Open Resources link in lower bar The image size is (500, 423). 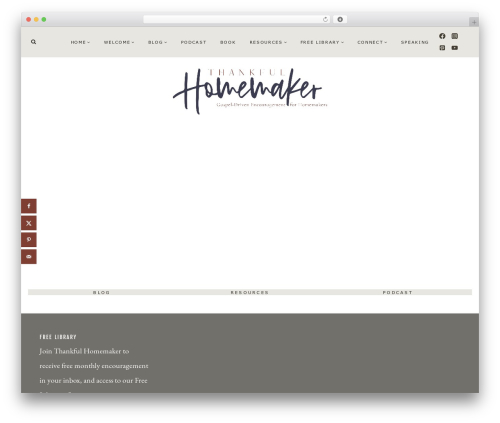tap(250, 292)
